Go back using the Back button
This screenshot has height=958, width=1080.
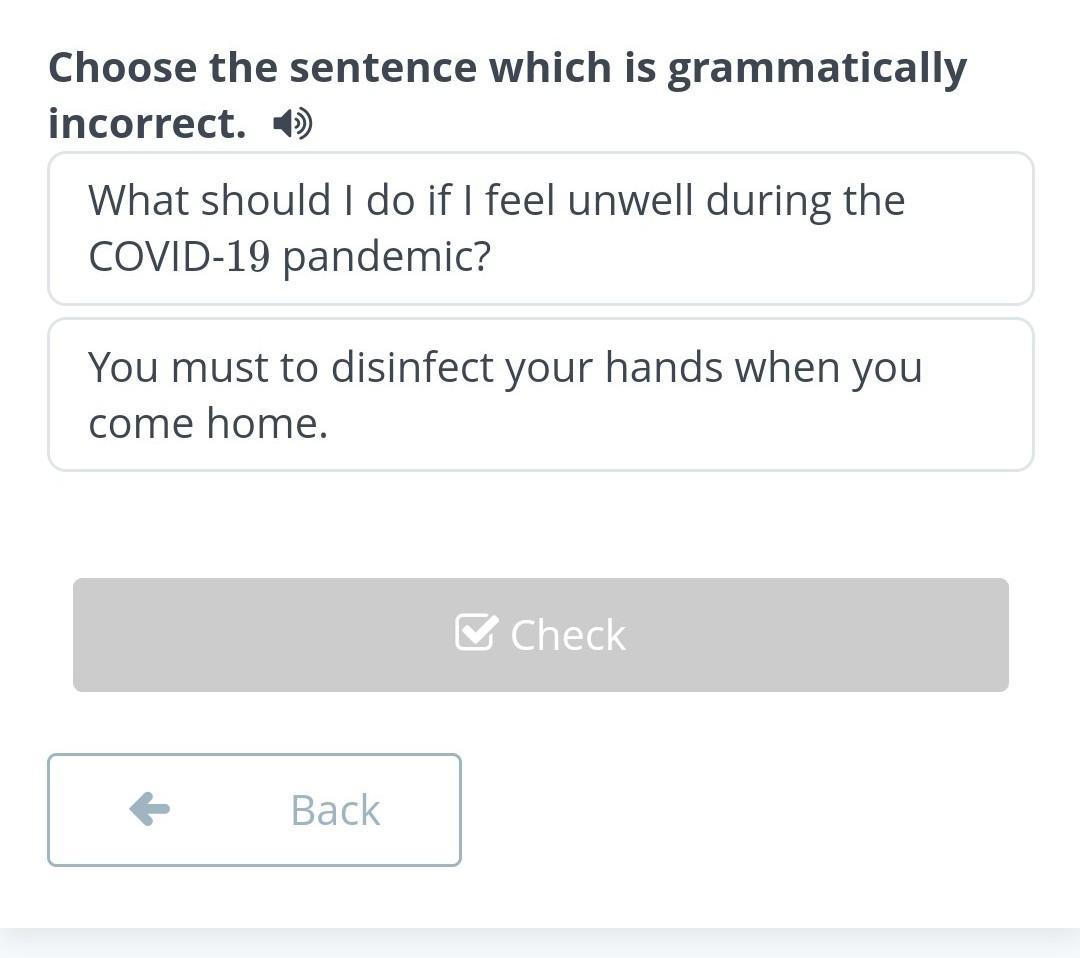click(254, 810)
